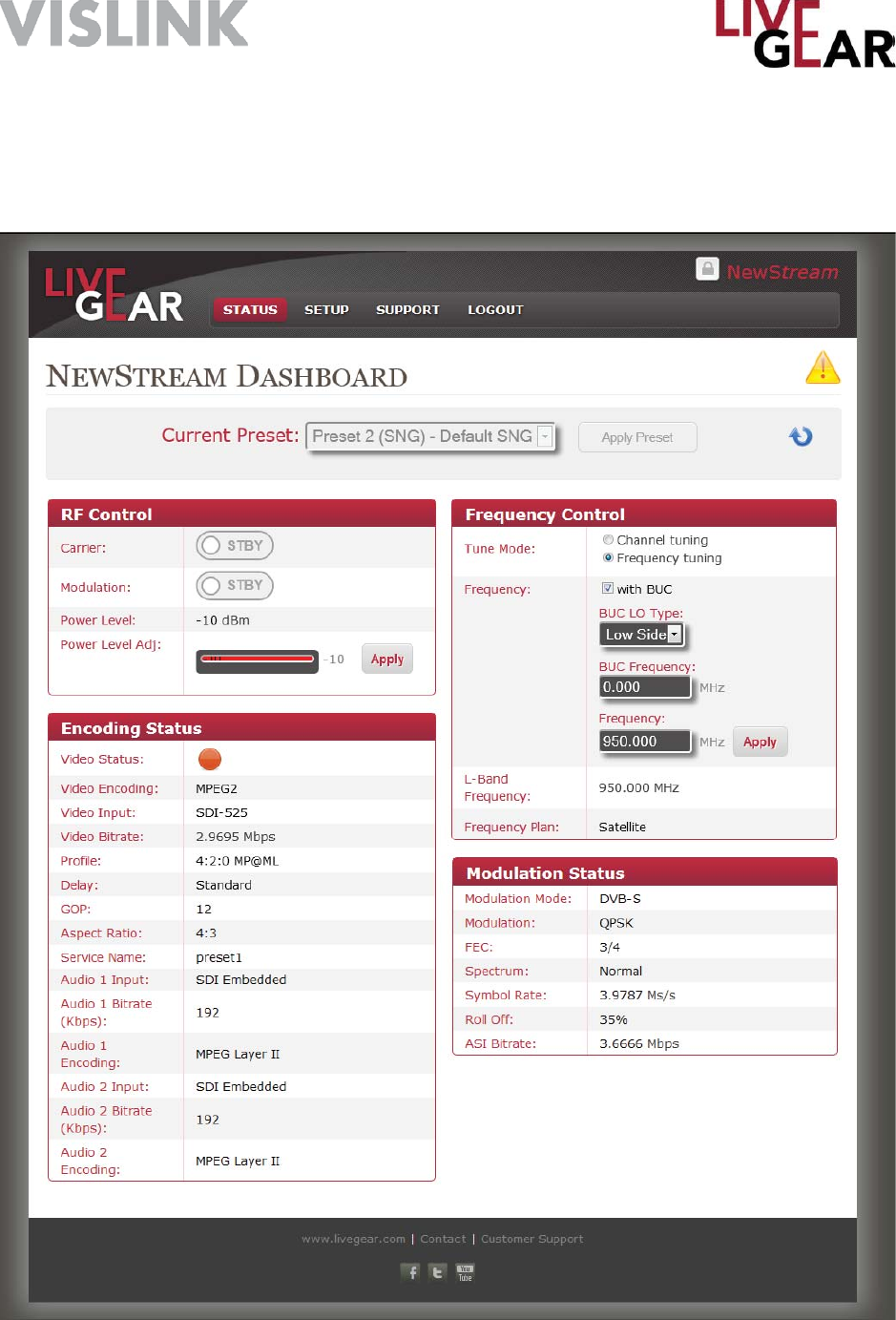Click the Power Level value -10 dBm
Screen dimensions: 896x1320
coord(222,620)
